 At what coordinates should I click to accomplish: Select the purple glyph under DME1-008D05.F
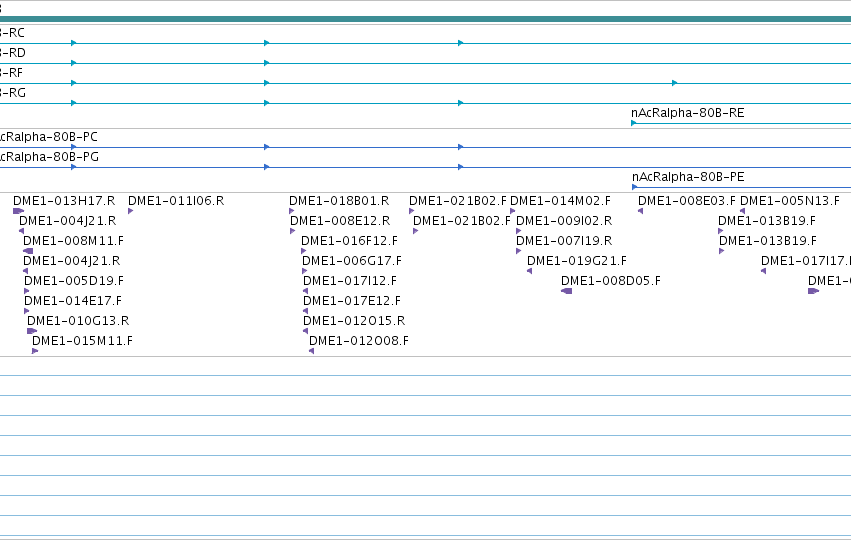tap(566, 291)
